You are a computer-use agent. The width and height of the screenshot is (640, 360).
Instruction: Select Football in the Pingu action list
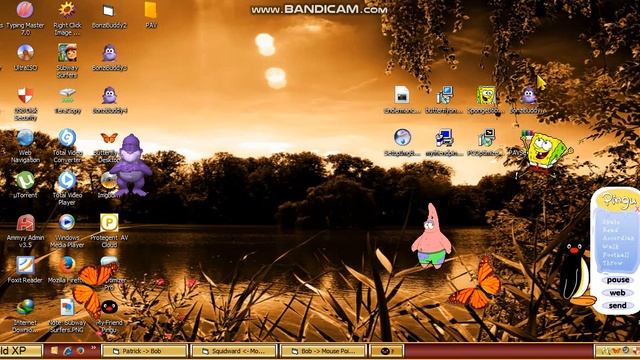(x=616, y=255)
